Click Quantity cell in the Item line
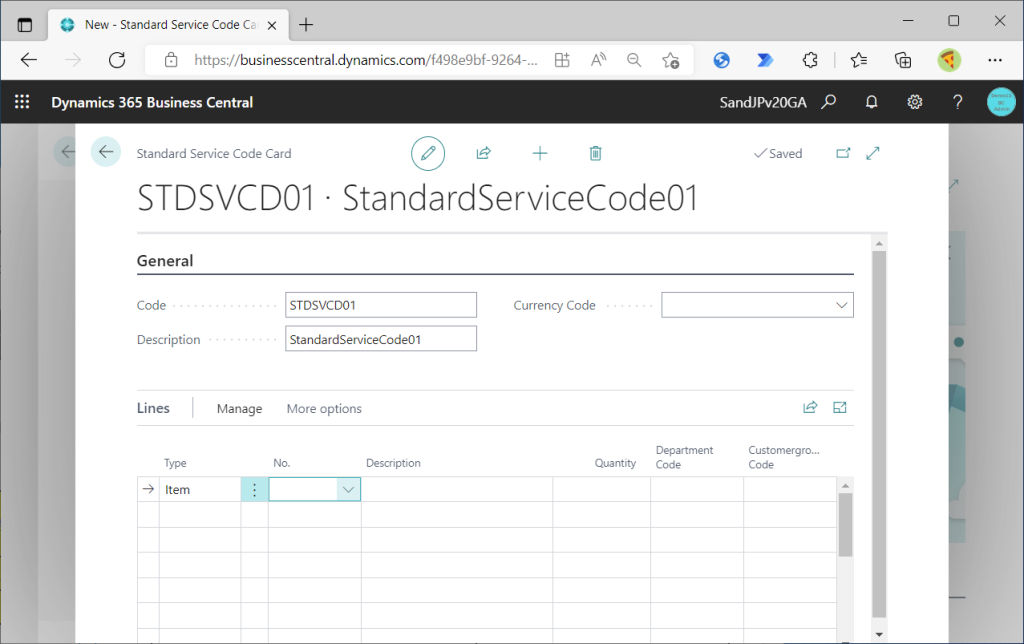Viewport: 1024px width, 644px height. coord(601,489)
